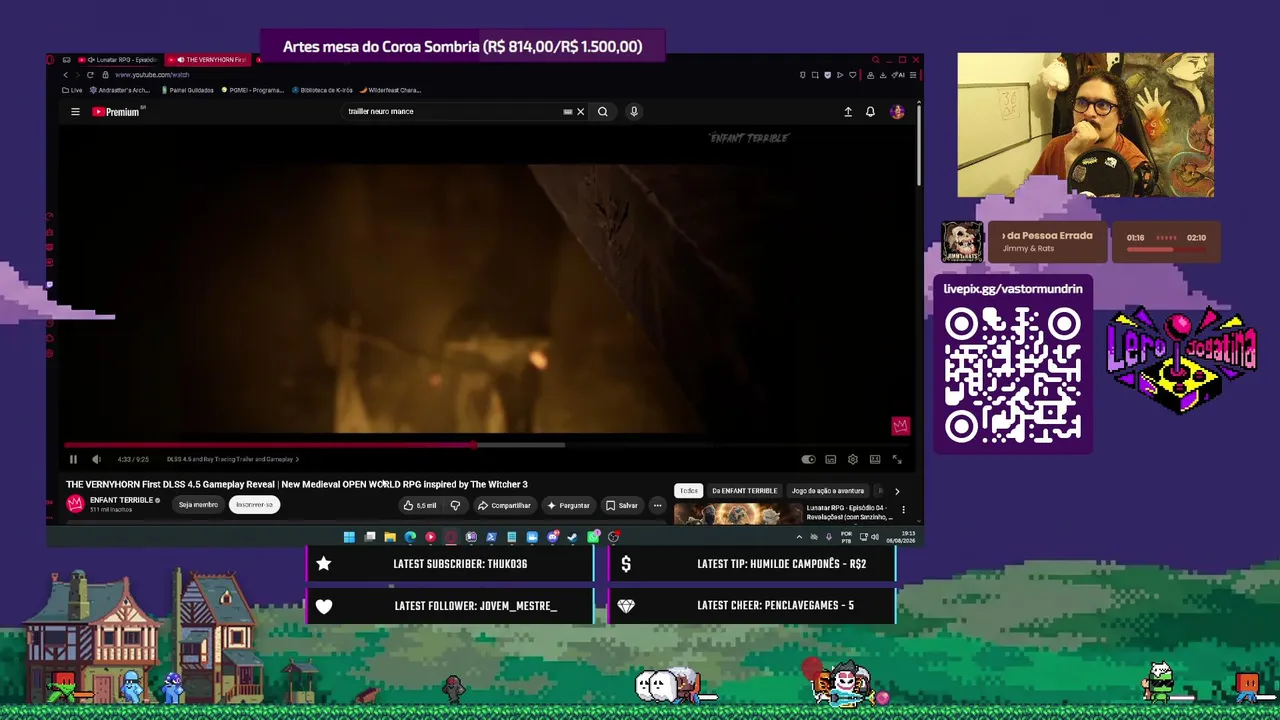Screen dimensions: 1280x720
Task: Dislike the video with thumbs down
Action: pyautogui.click(x=455, y=505)
